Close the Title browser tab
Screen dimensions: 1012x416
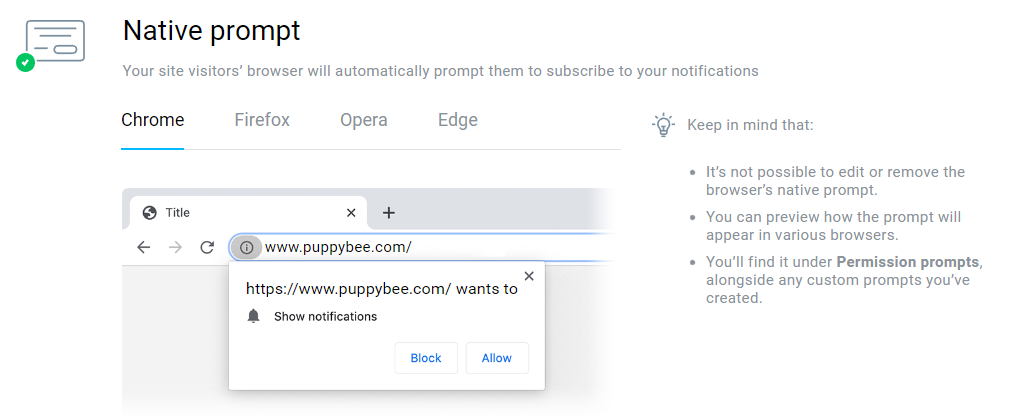[351, 213]
